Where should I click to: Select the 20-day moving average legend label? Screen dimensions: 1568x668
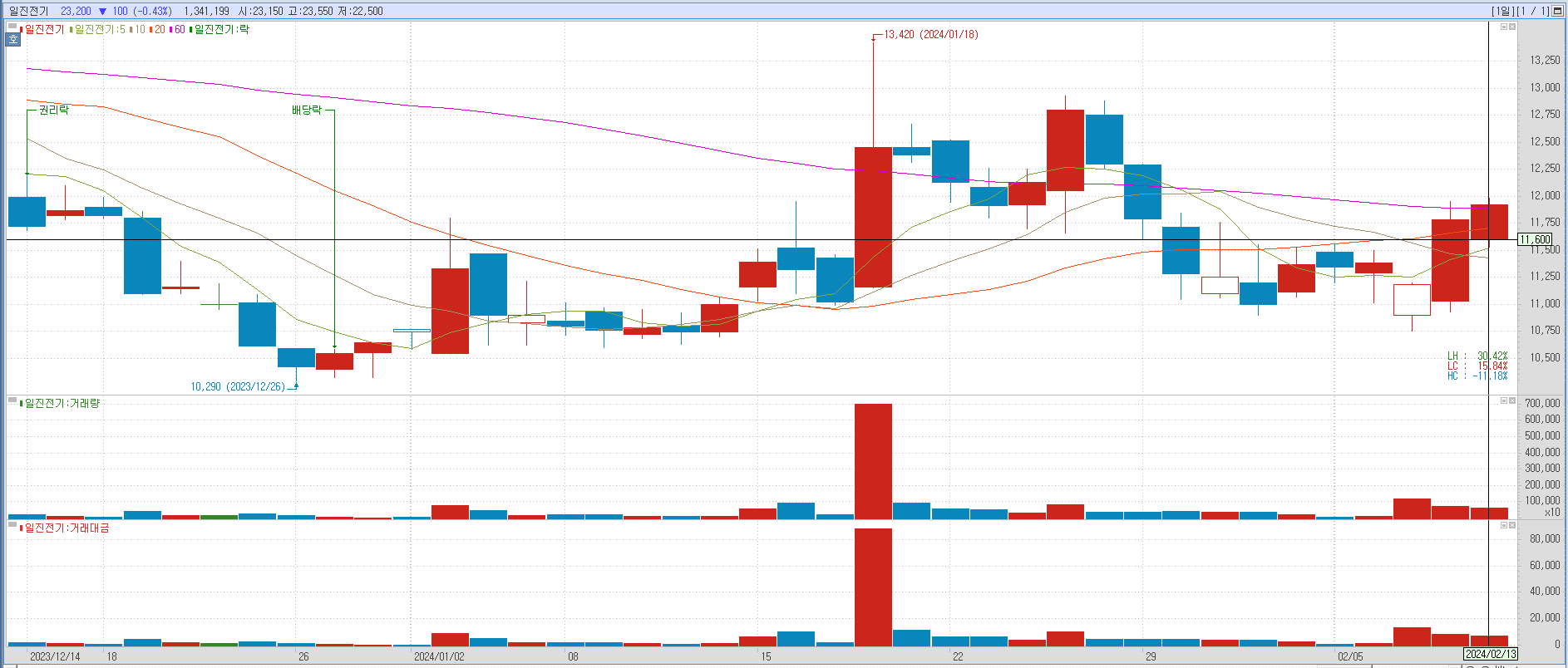(x=158, y=30)
